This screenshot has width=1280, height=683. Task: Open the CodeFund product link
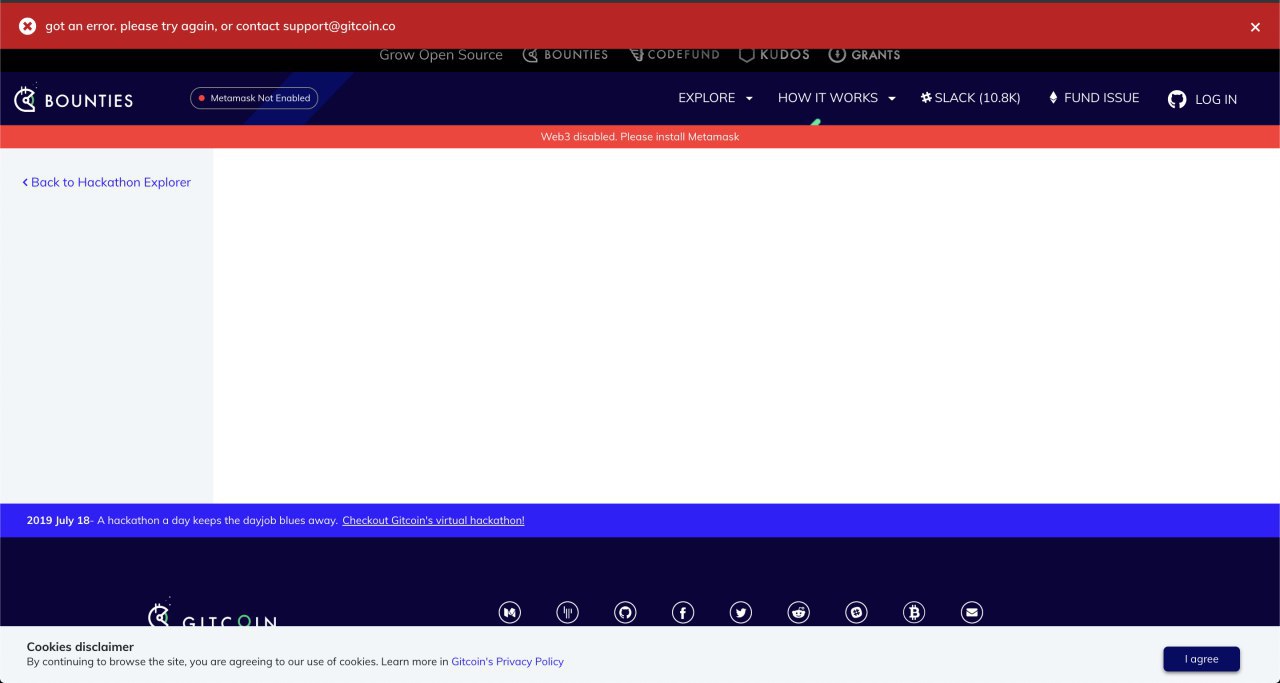(674, 55)
